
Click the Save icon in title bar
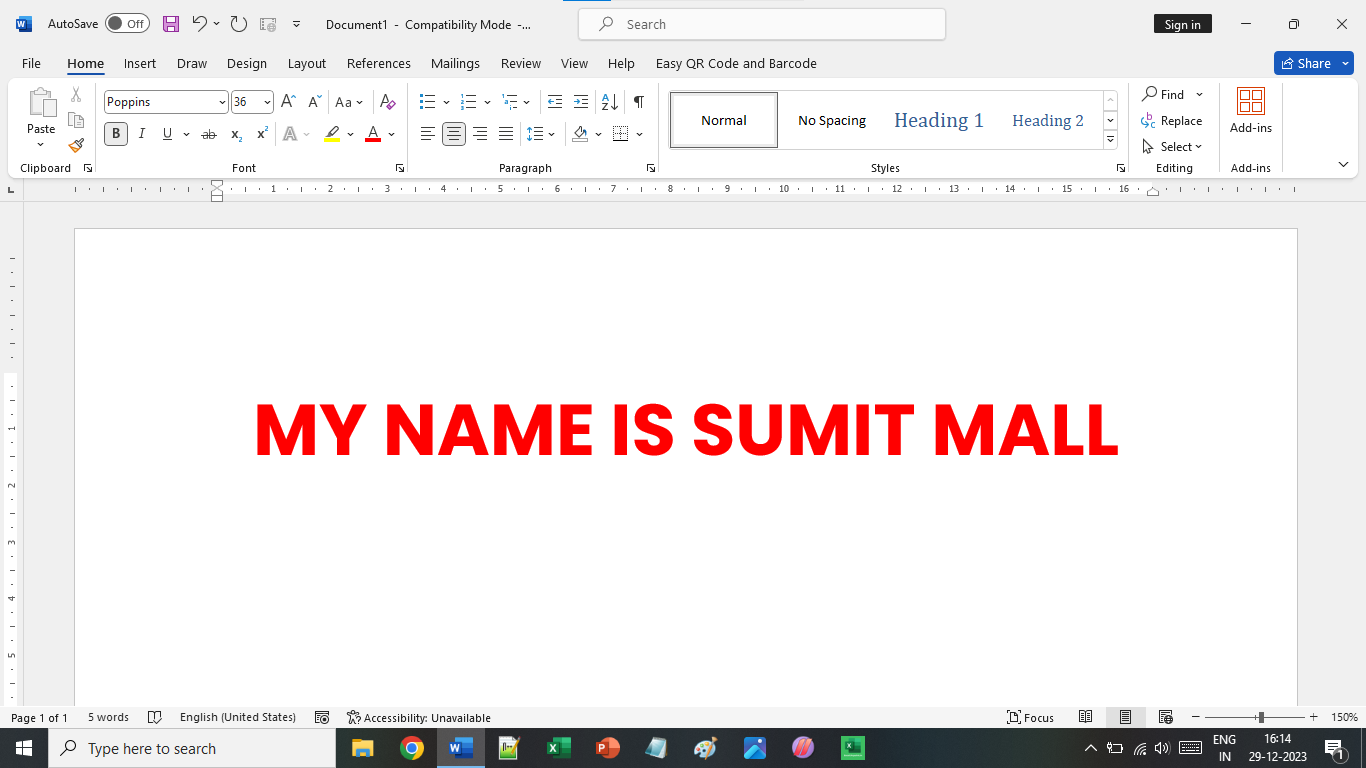pyautogui.click(x=171, y=24)
